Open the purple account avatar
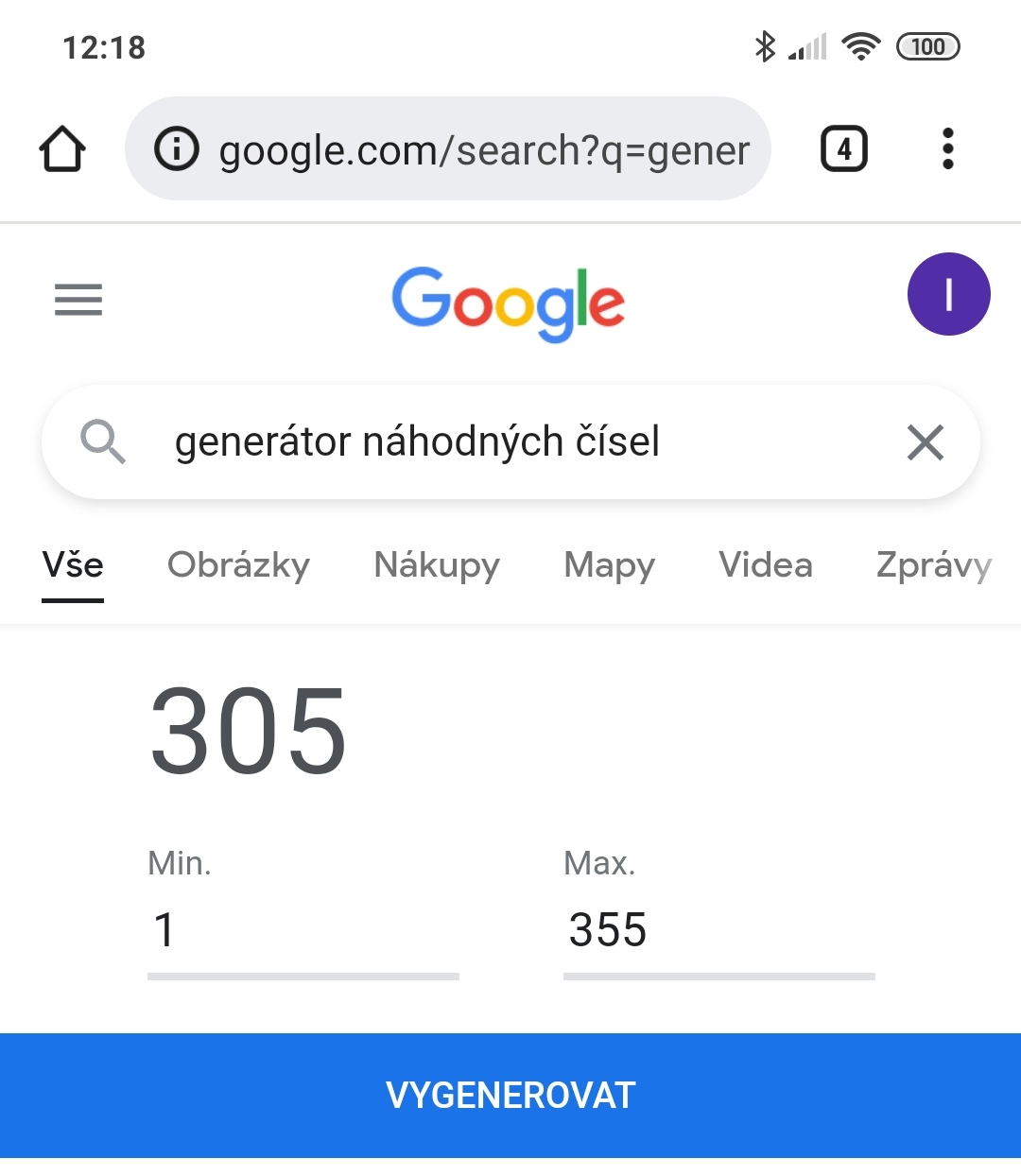This screenshot has height=1176, width=1021. 948,294
